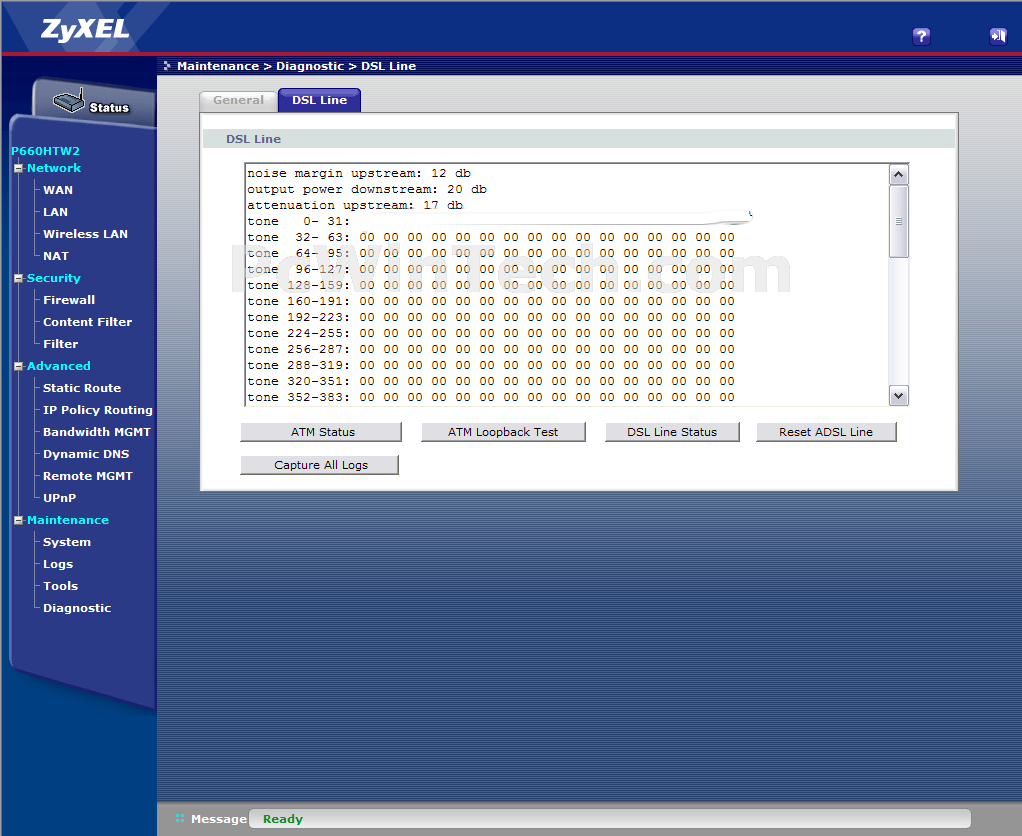The image size is (1022, 836).
Task: Open Static Route settings
Action: [x=82, y=388]
